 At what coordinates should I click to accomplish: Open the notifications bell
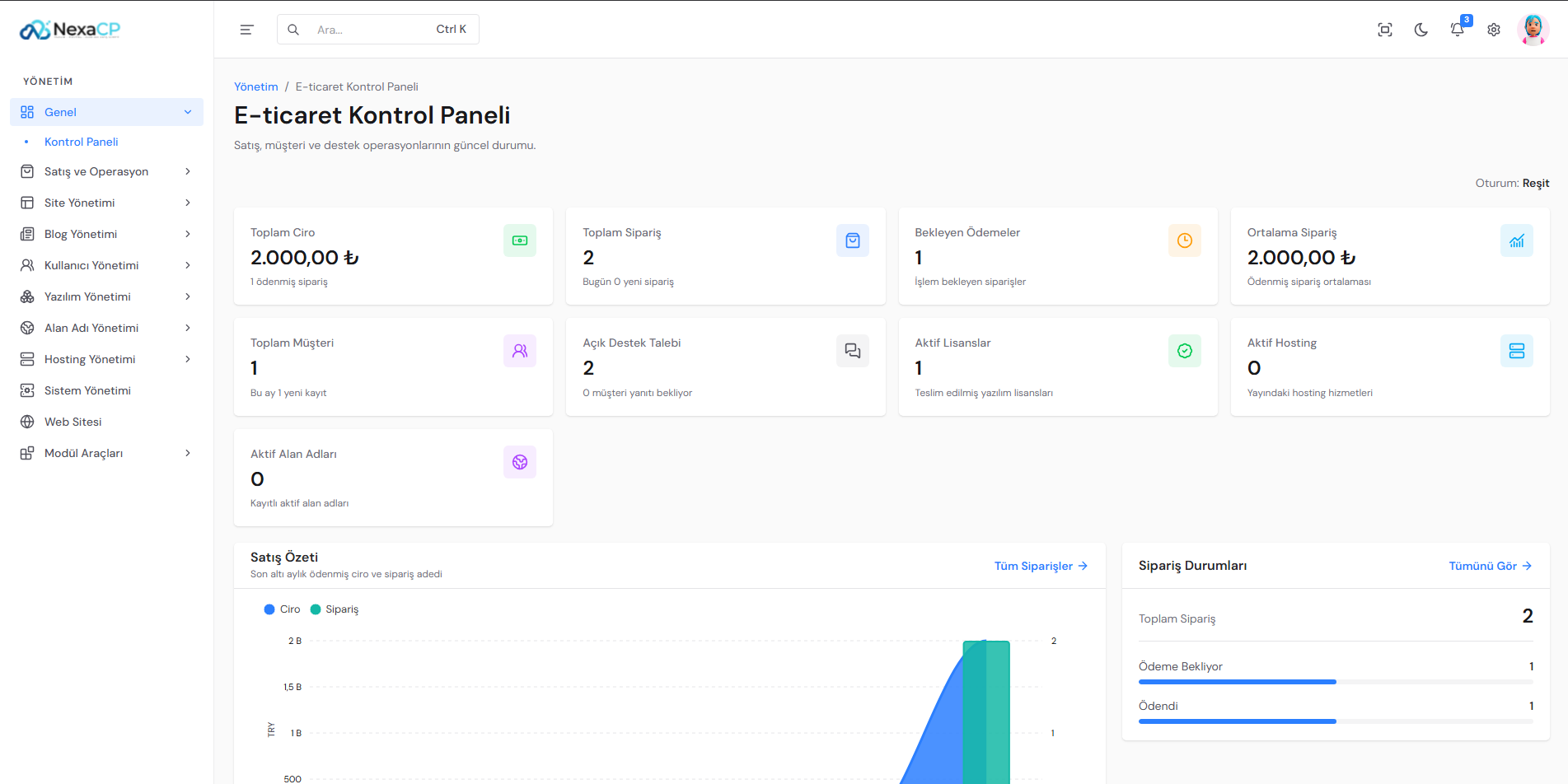pos(1458,30)
